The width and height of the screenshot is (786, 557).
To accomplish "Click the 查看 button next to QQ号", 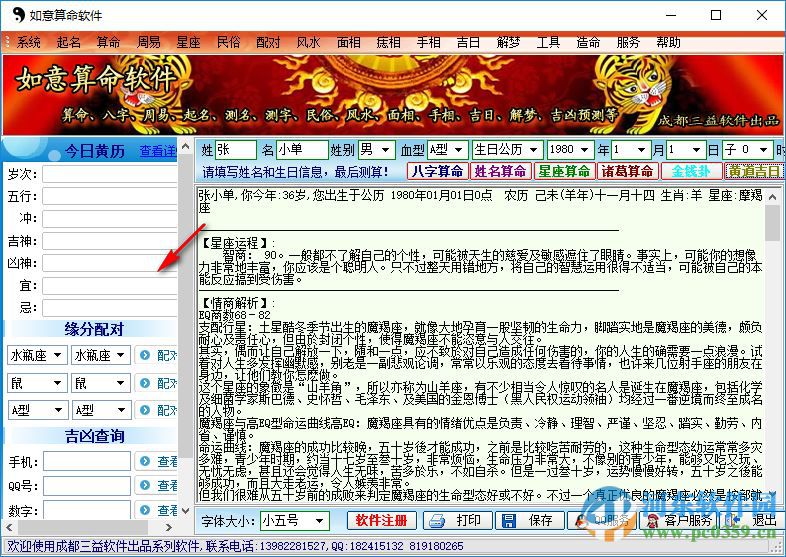I will click(156, 485).
